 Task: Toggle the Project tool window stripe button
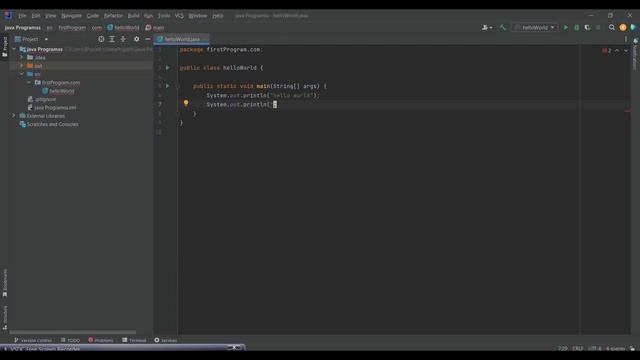pyautogui.click(x=5, y=47)
